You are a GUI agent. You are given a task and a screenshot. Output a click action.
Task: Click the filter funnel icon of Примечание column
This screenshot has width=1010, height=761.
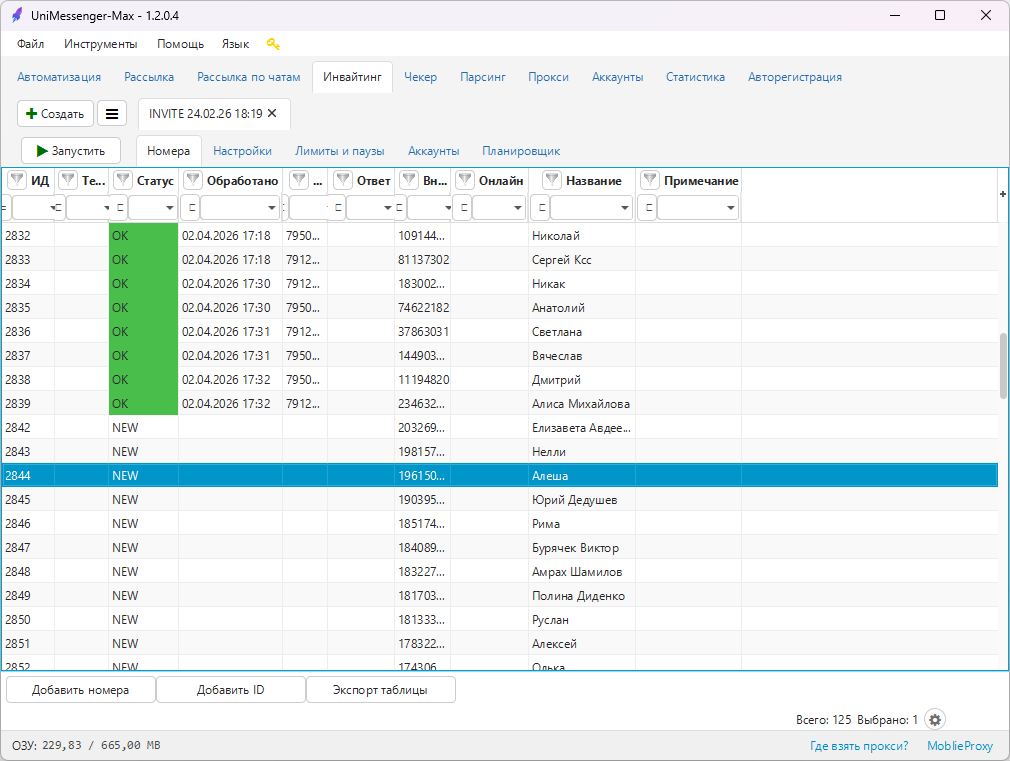650,180
